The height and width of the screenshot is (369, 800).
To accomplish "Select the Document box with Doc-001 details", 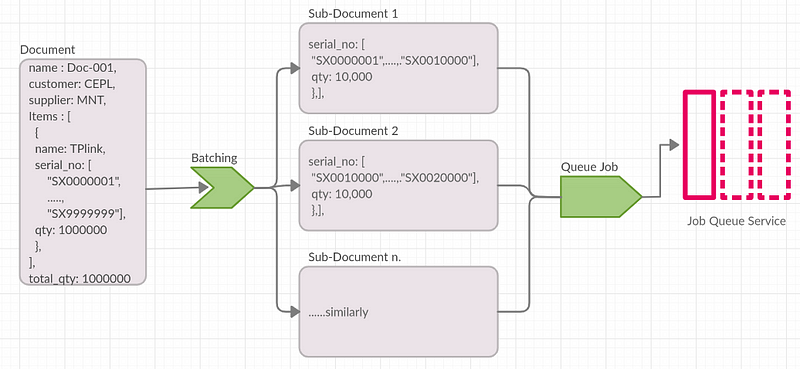I will pyautogui.click(x=83, y=171).
